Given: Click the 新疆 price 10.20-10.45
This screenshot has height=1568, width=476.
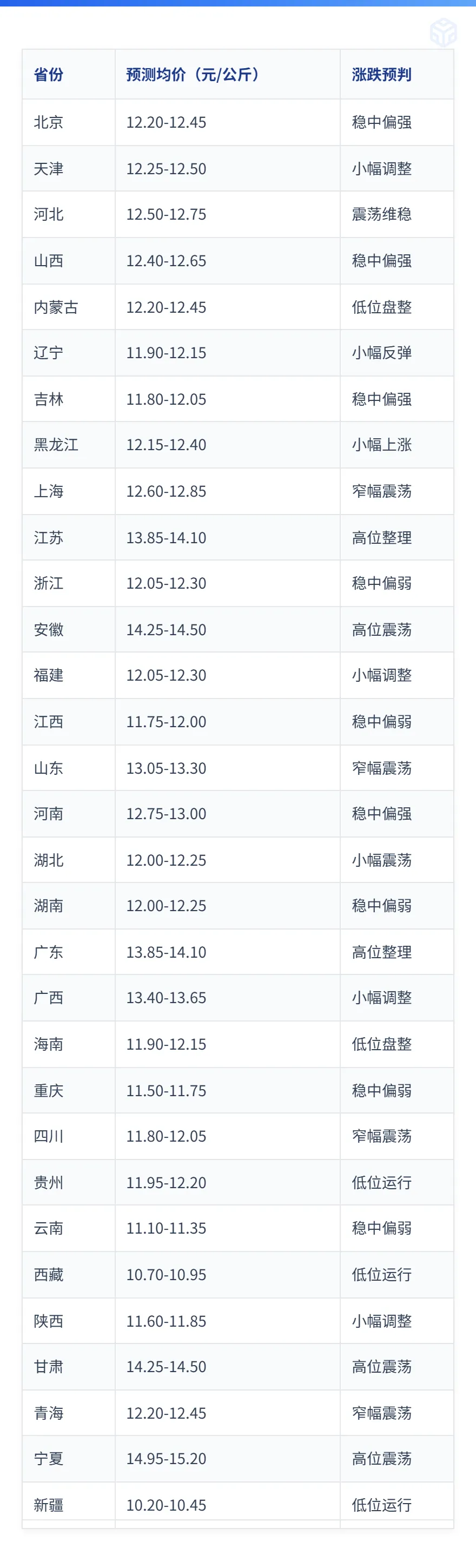Looking at the screenshot, I should [166, 1505].
